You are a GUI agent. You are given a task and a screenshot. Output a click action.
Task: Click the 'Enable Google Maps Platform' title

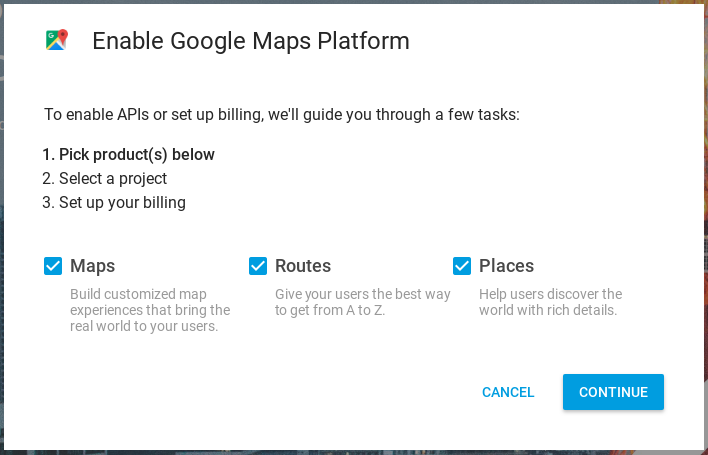(250, 41)
